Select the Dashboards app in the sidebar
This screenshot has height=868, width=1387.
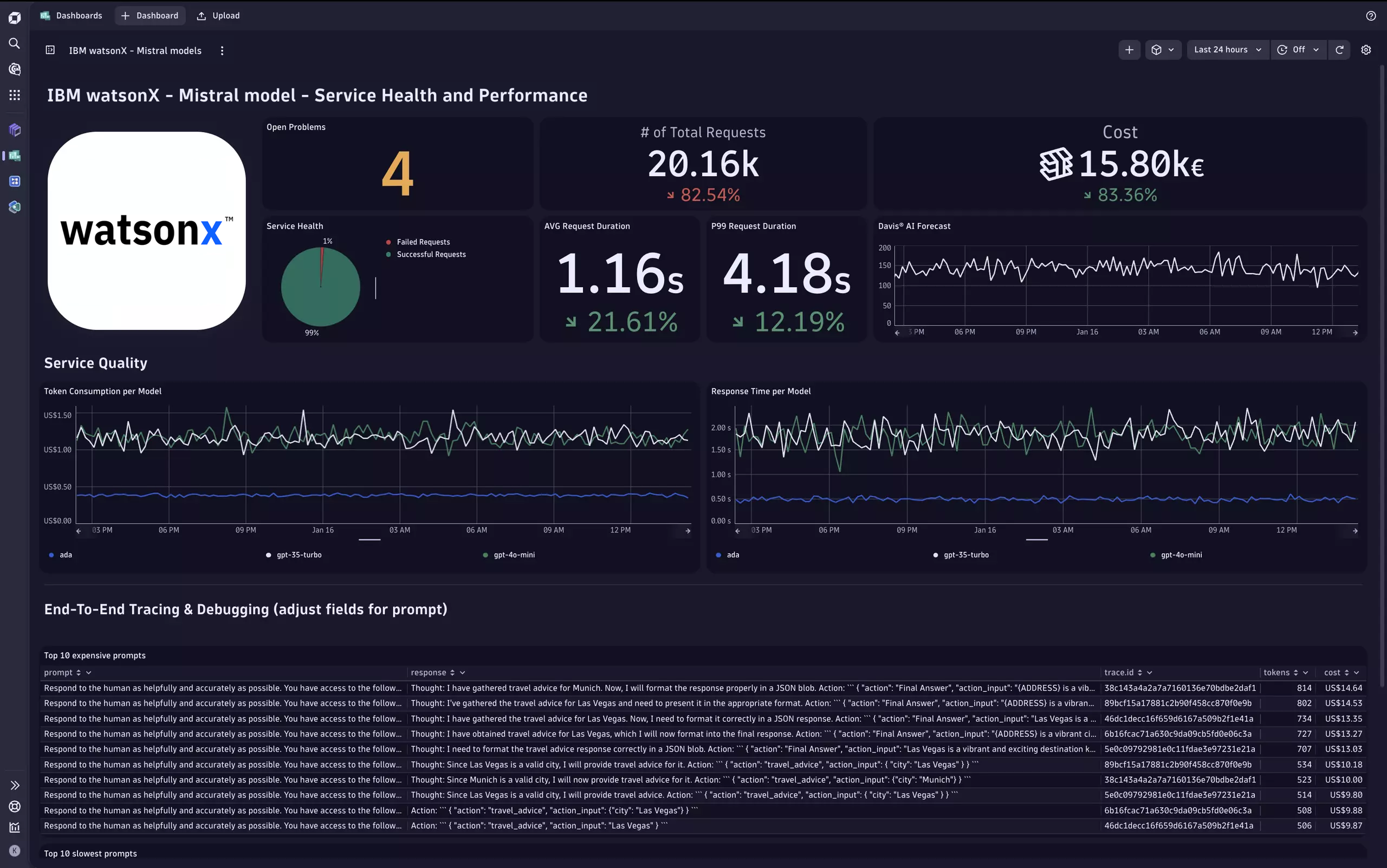click(x=14, y=155)
